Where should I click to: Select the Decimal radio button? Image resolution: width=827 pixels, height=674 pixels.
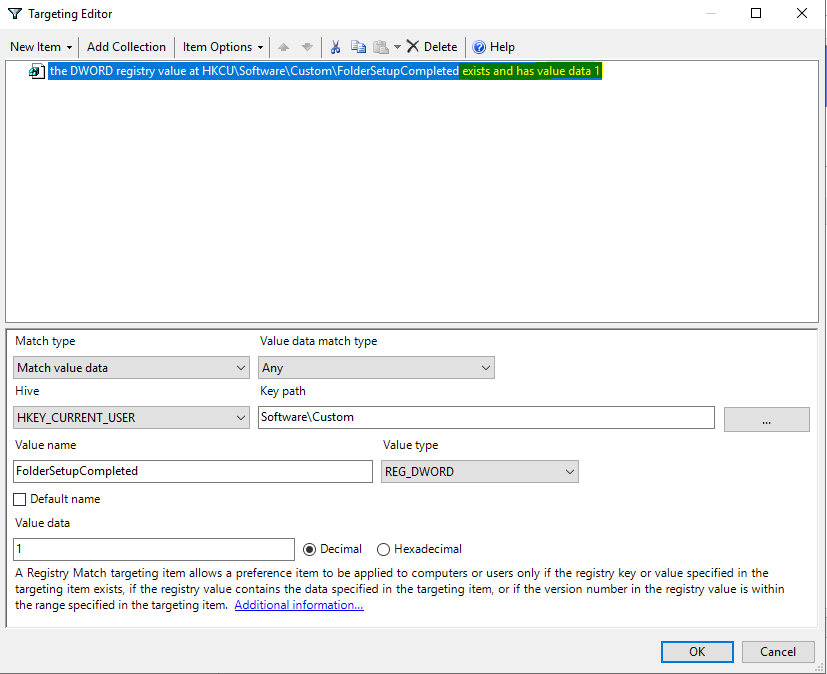pos(309,549)
